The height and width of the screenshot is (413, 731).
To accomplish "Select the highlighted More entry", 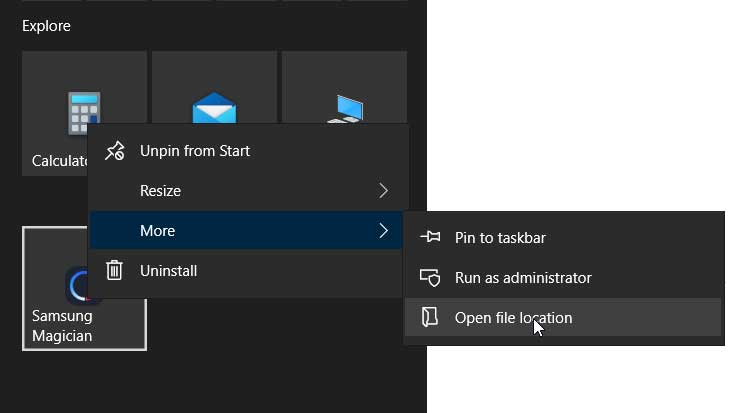I will tap(247, 230).
